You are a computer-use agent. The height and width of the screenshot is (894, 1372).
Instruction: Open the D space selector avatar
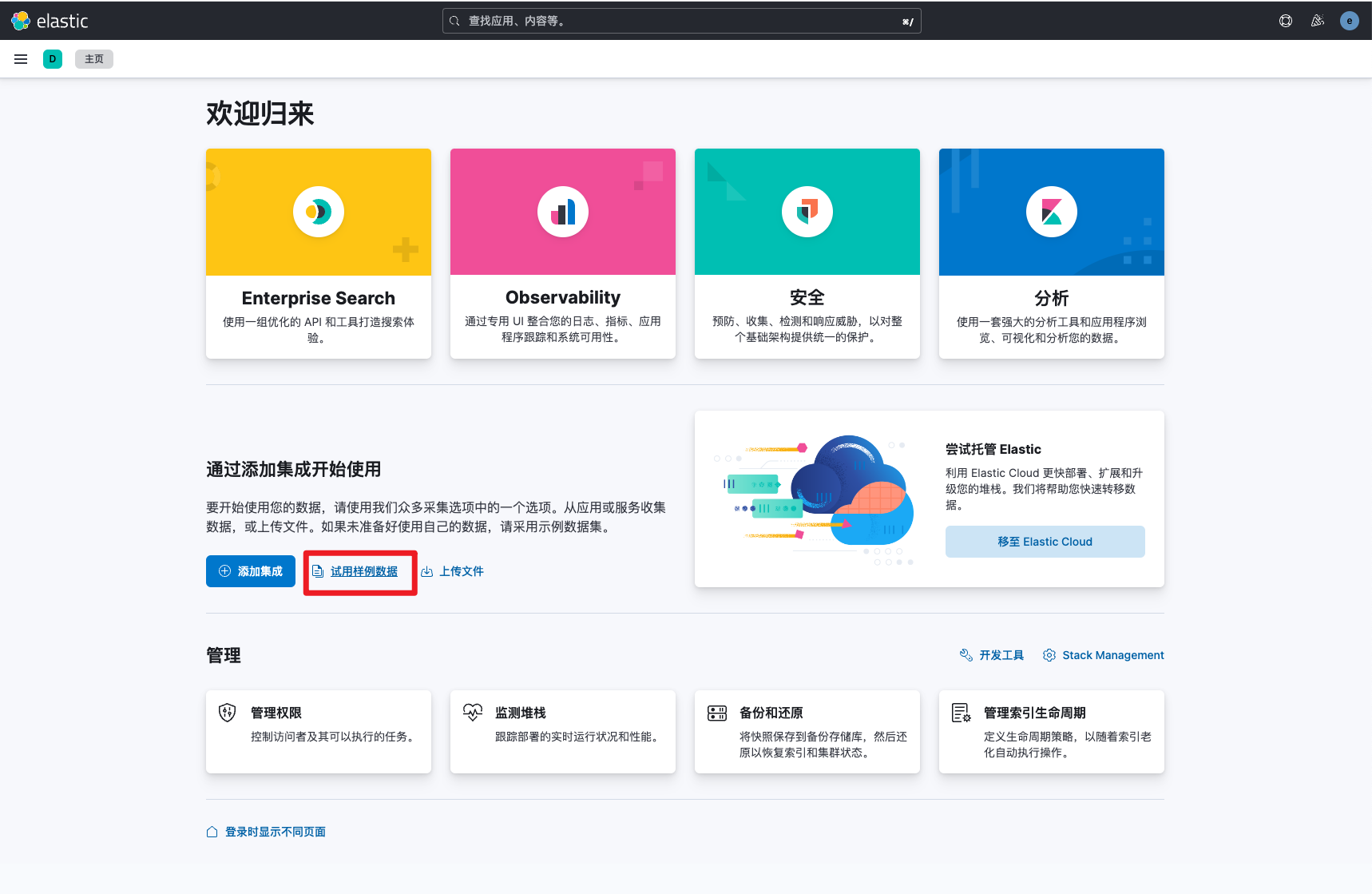[53, 59]
